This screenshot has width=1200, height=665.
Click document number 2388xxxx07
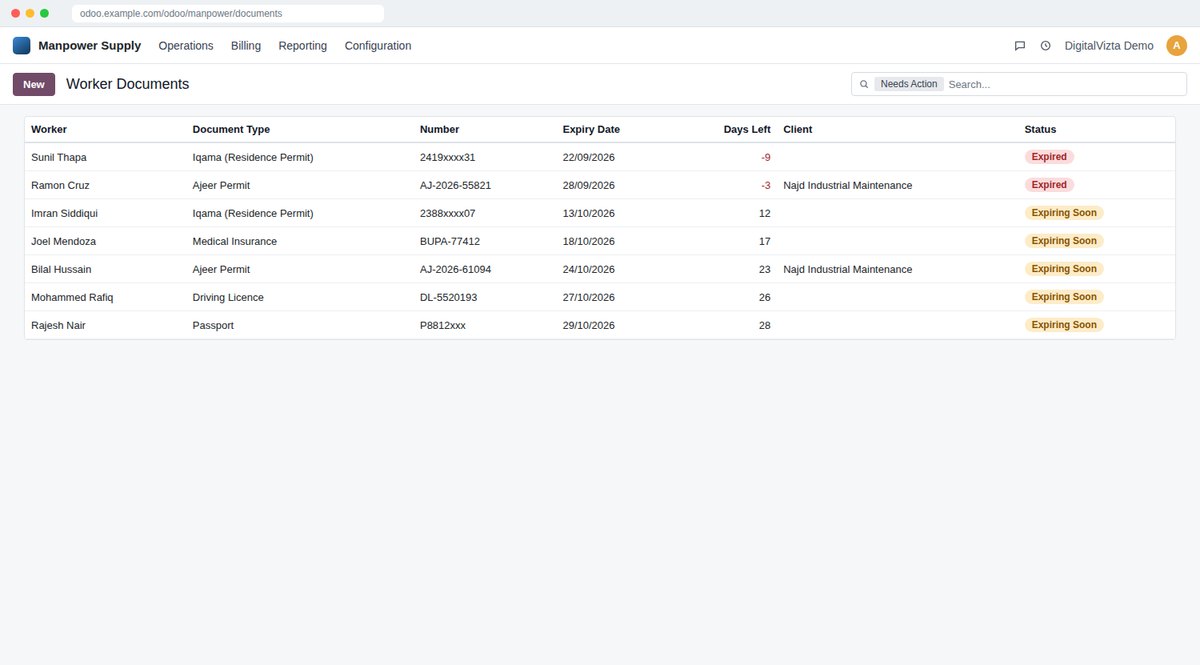point(447,213)
